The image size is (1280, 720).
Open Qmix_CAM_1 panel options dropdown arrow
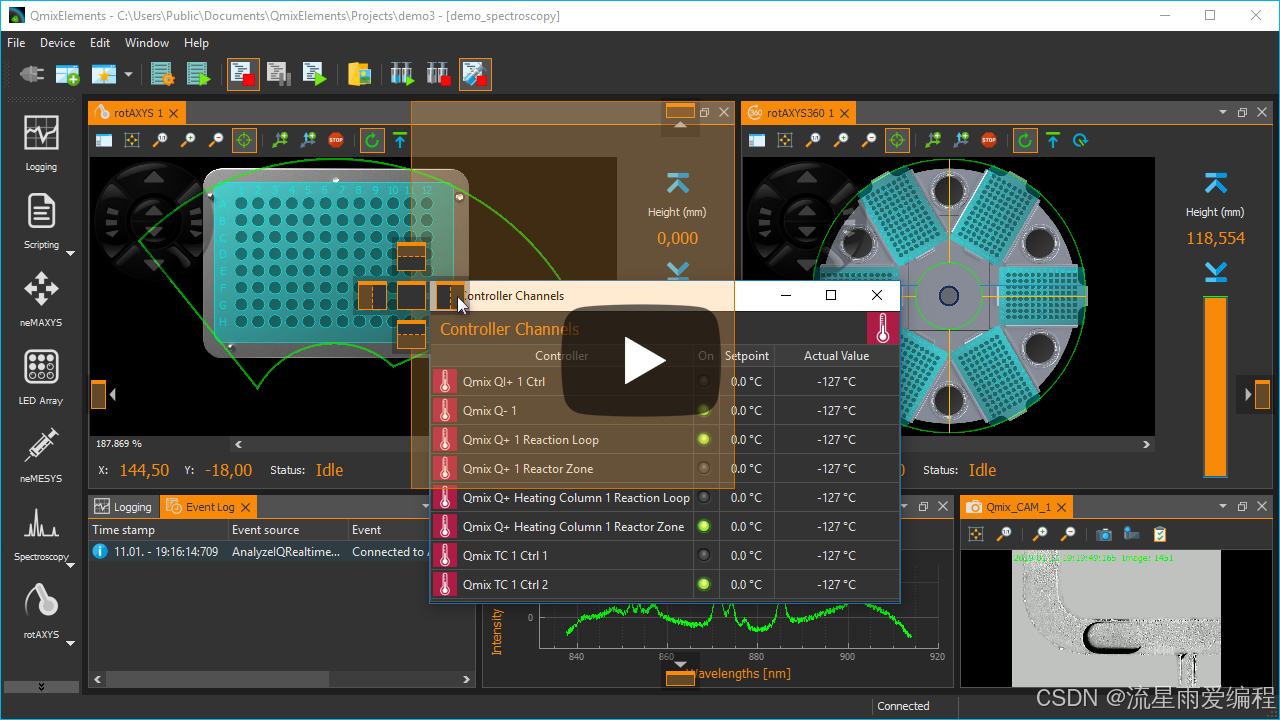pos(1222,507)
